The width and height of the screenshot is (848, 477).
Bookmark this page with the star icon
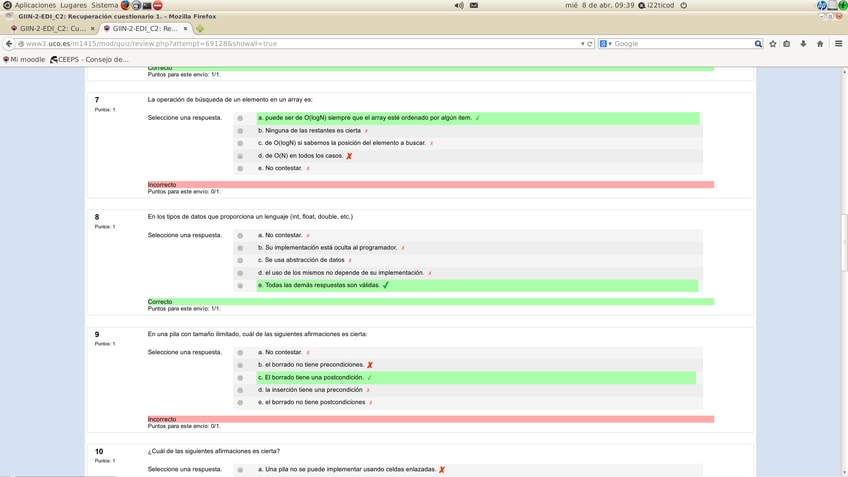tap(773, 44)
